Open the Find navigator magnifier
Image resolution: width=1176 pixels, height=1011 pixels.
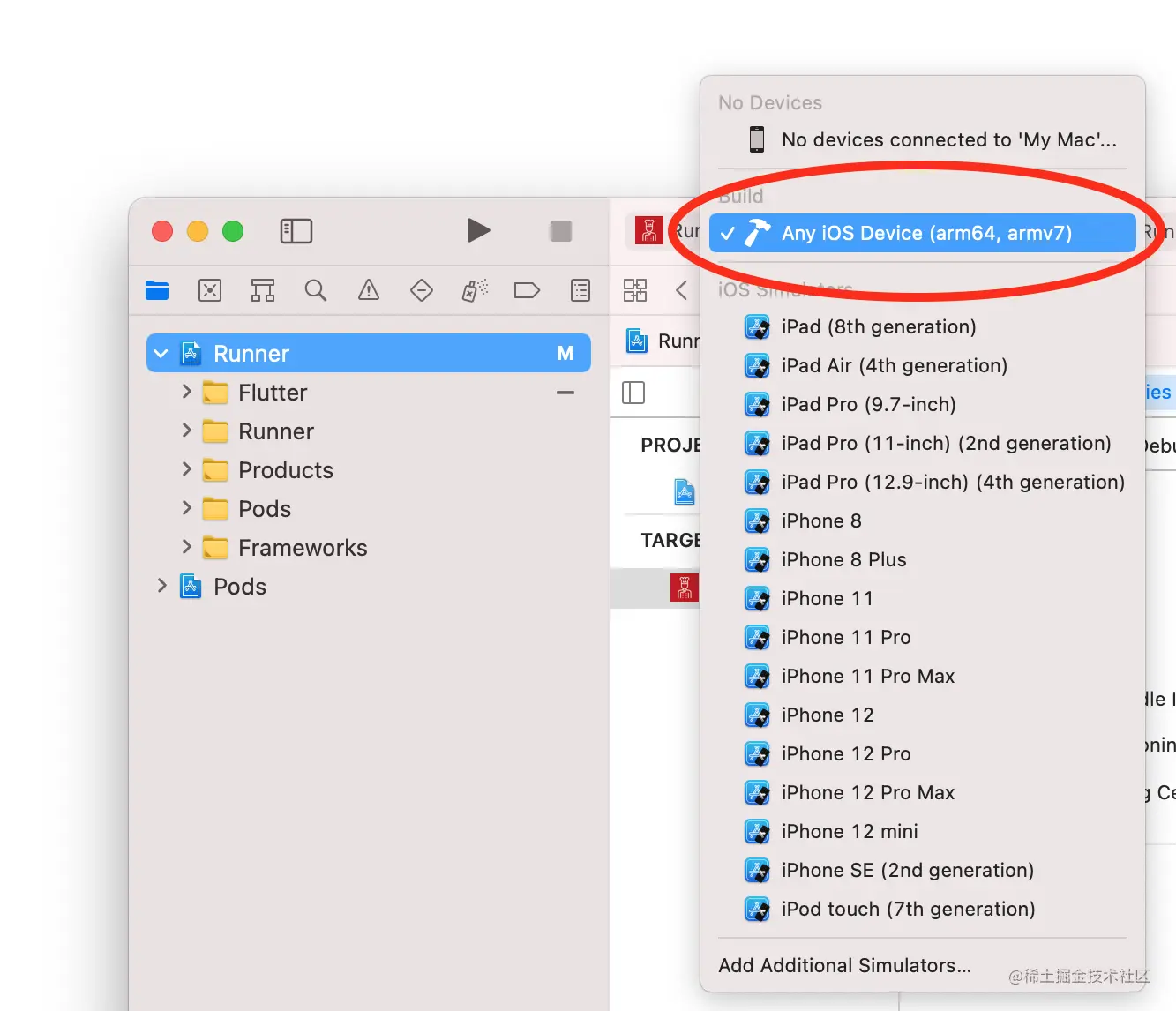point(316,290)
